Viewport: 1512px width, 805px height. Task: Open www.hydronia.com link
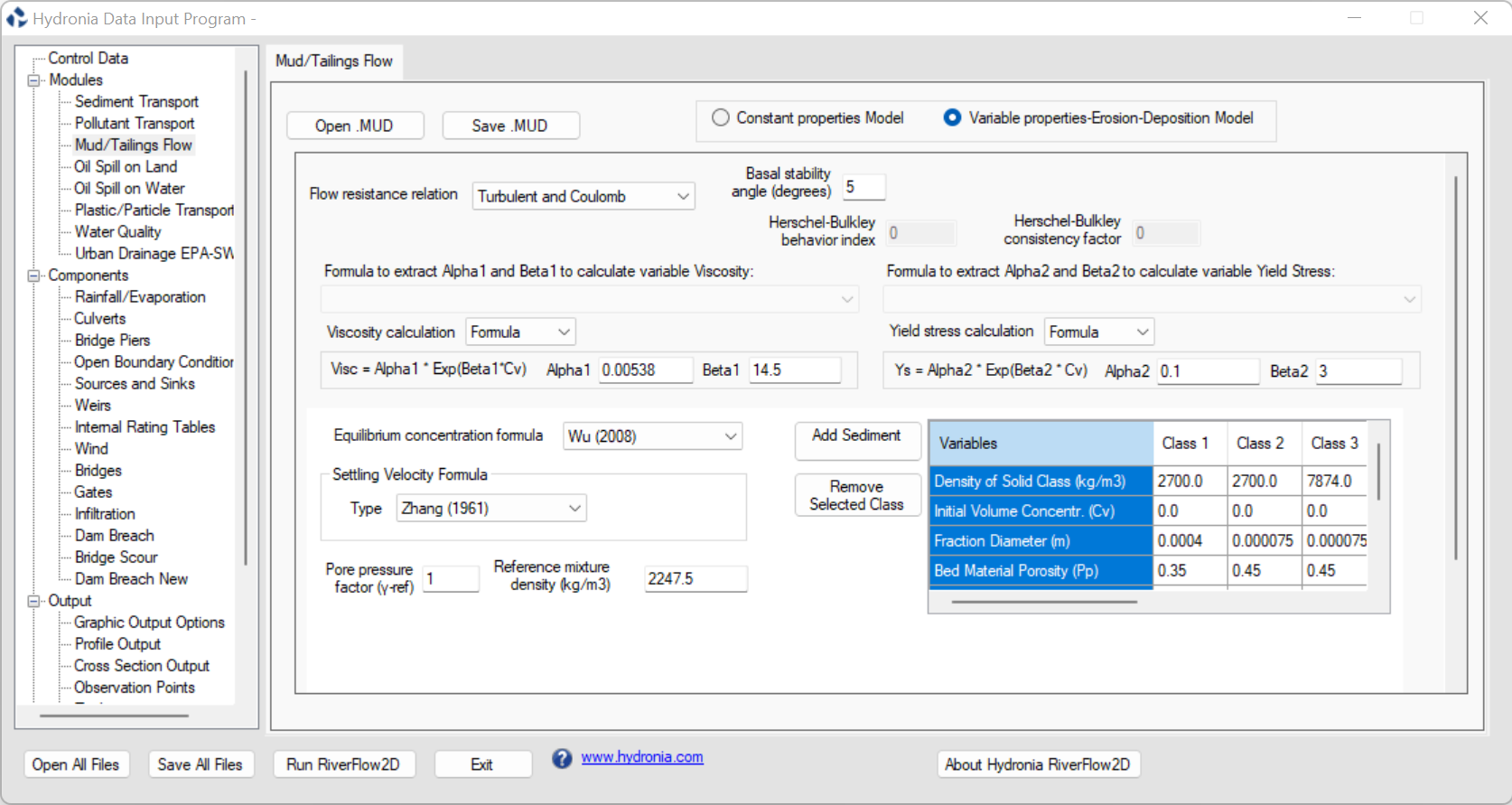click(642, 757)
